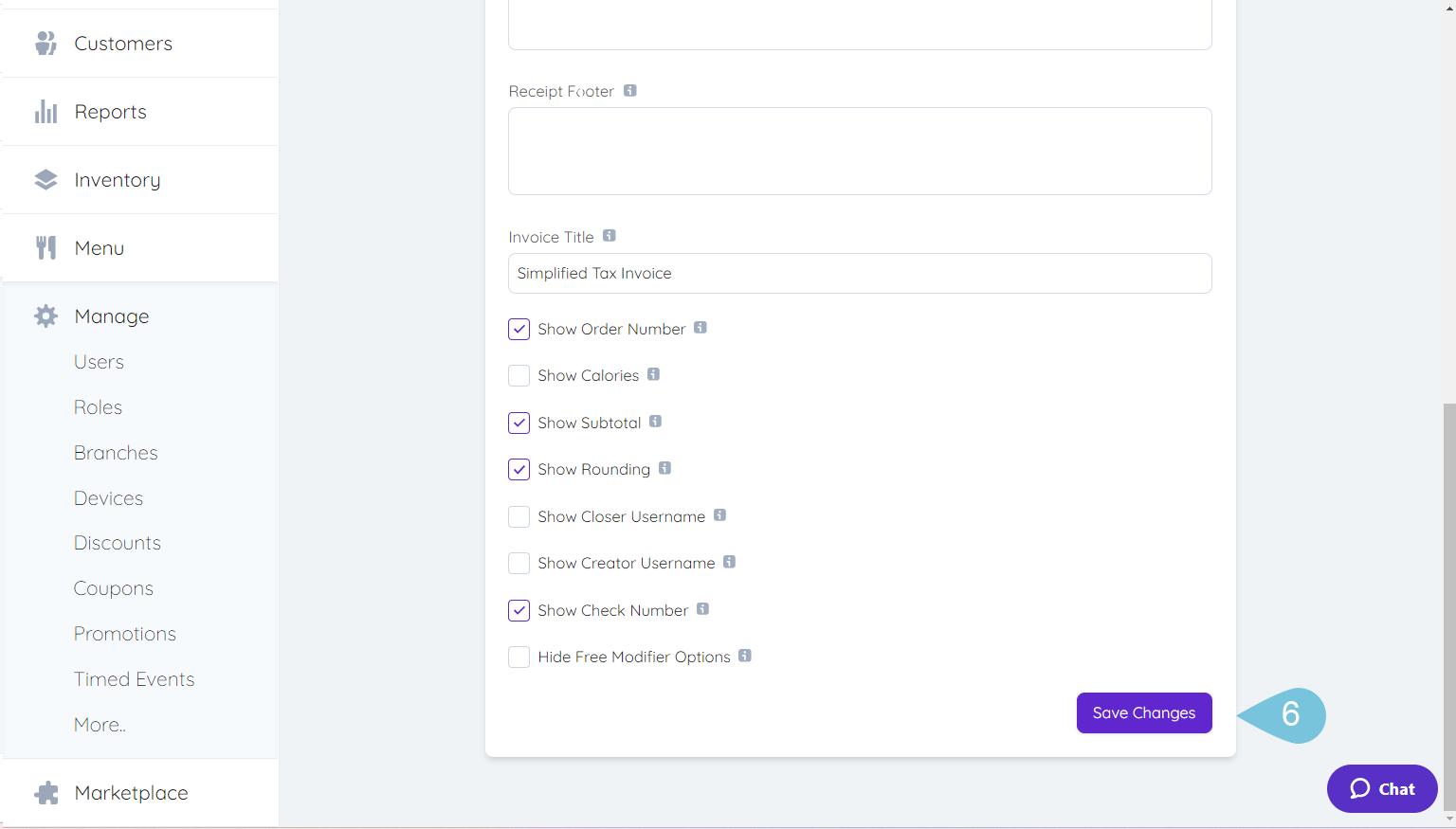Expand the More.. section under Manage

tap(99, 724)
